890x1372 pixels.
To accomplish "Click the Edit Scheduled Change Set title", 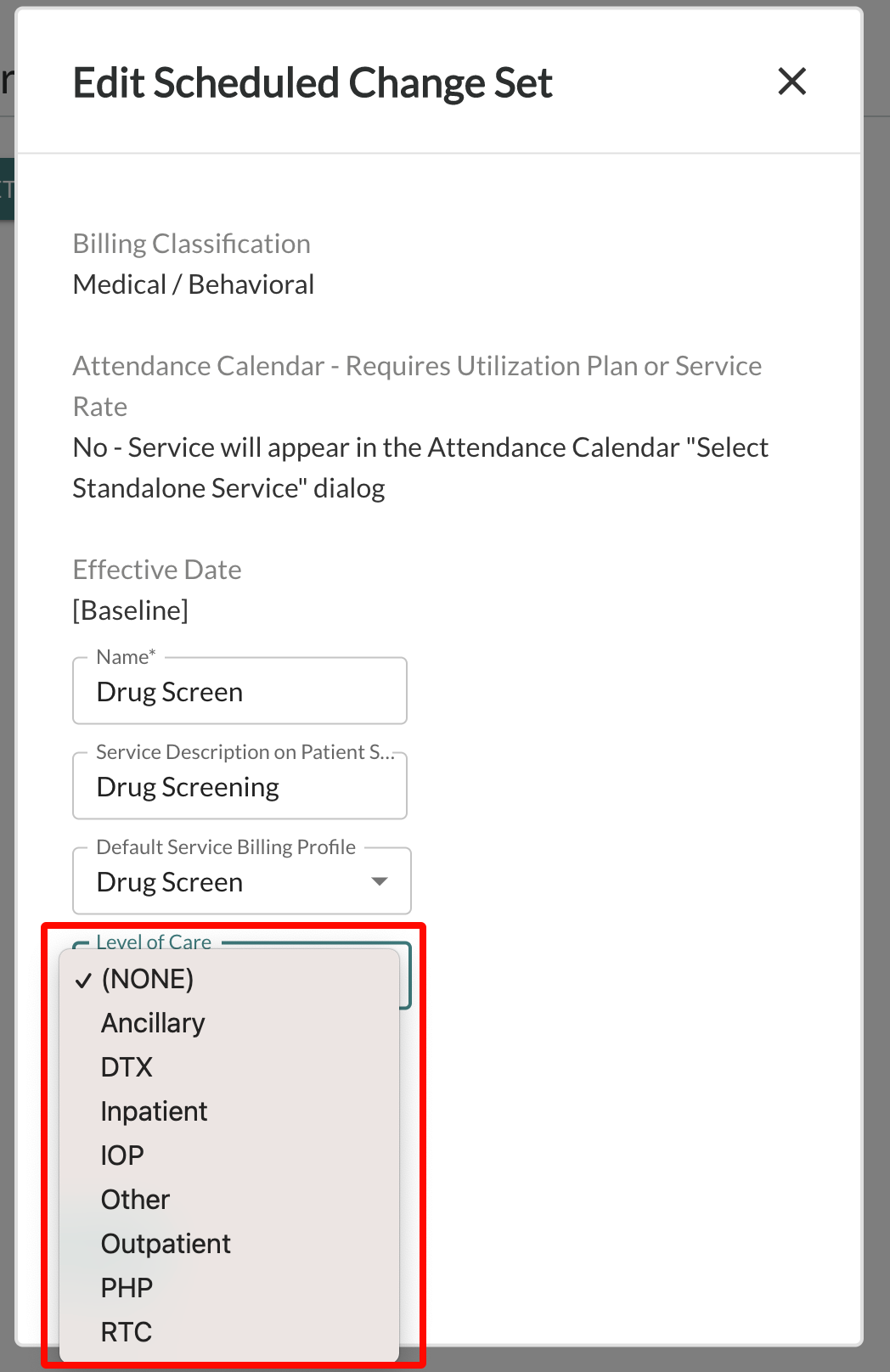I will coord(313,83).
